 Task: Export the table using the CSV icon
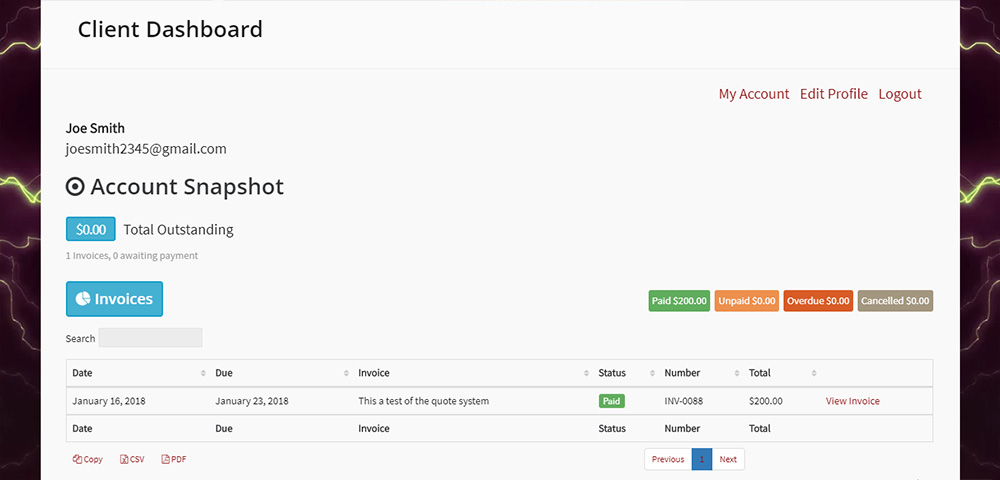coord(124,459)
